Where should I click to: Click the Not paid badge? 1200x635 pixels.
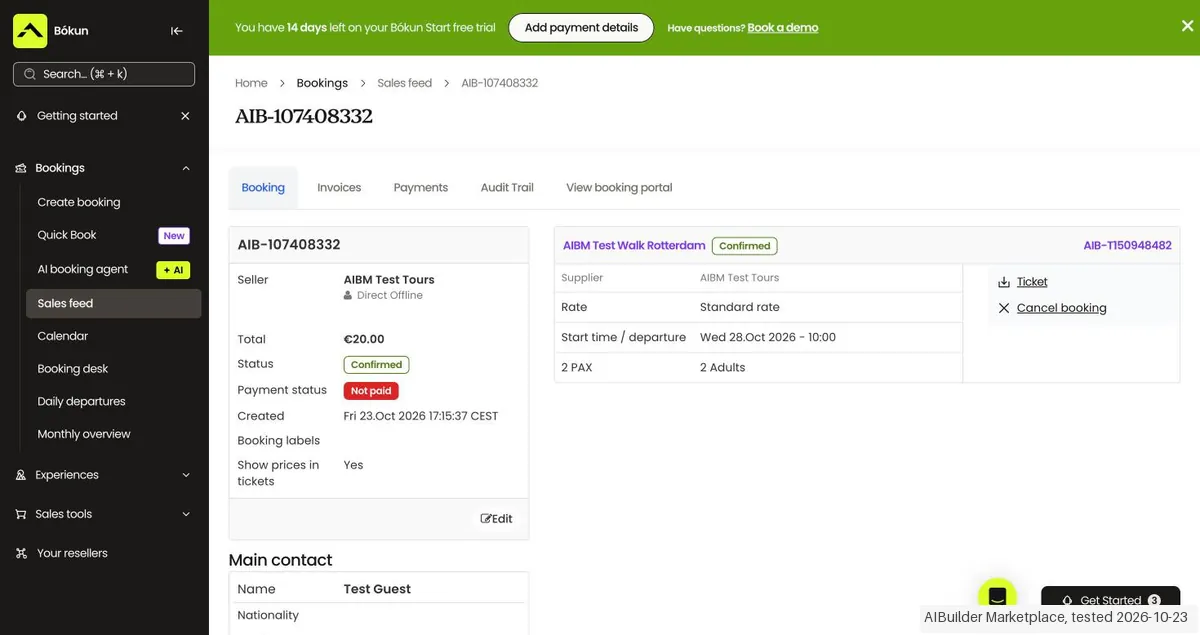(x=371, y=391)
